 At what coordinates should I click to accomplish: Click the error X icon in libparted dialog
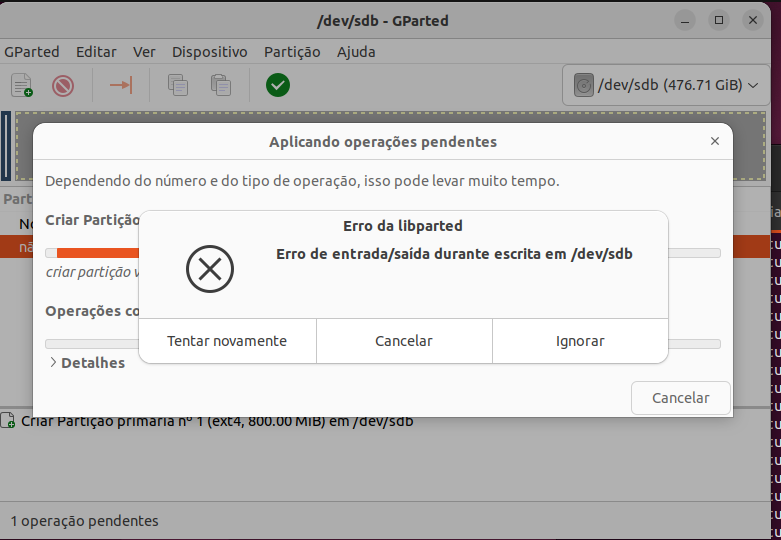coord(210,269)
